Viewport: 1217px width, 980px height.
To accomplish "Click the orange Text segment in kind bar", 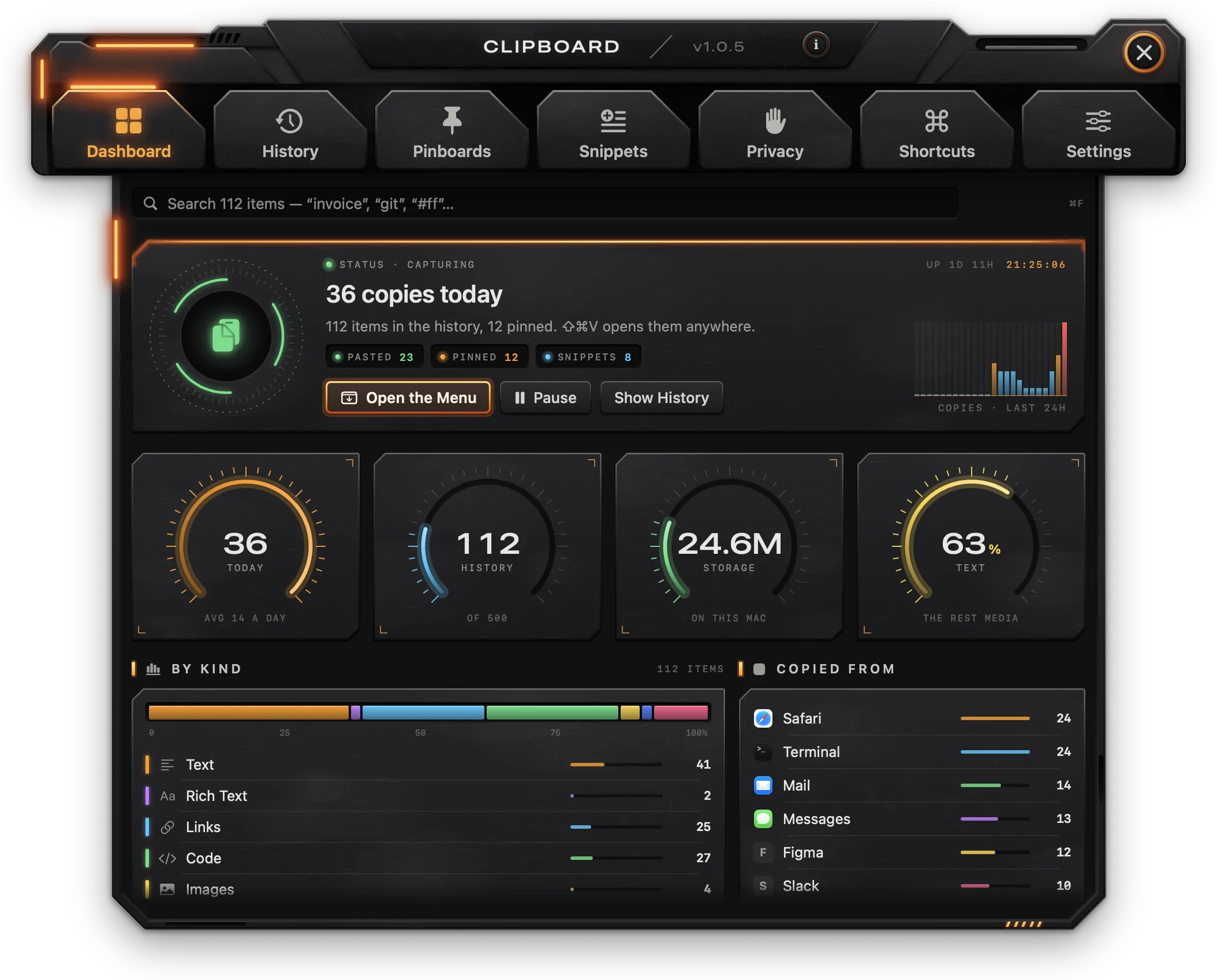I will click(248, 713).
